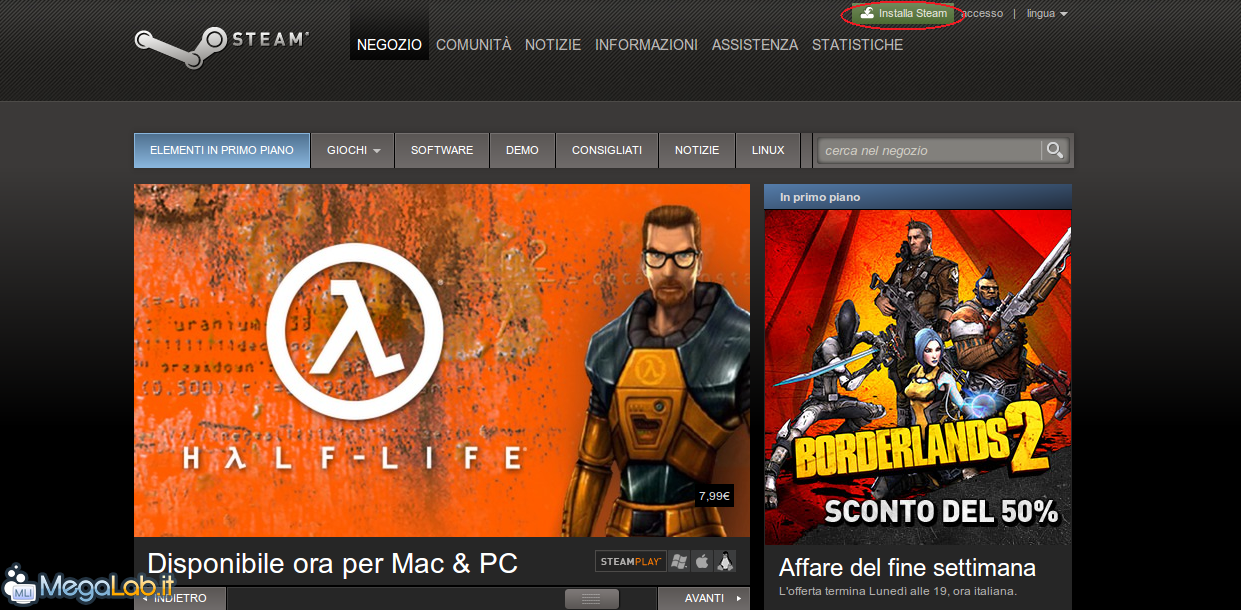The width and height of the screenshot is (1241, 610).
Task: Expand the GIOCHI dropdown tab
Action: coord(353,150)
